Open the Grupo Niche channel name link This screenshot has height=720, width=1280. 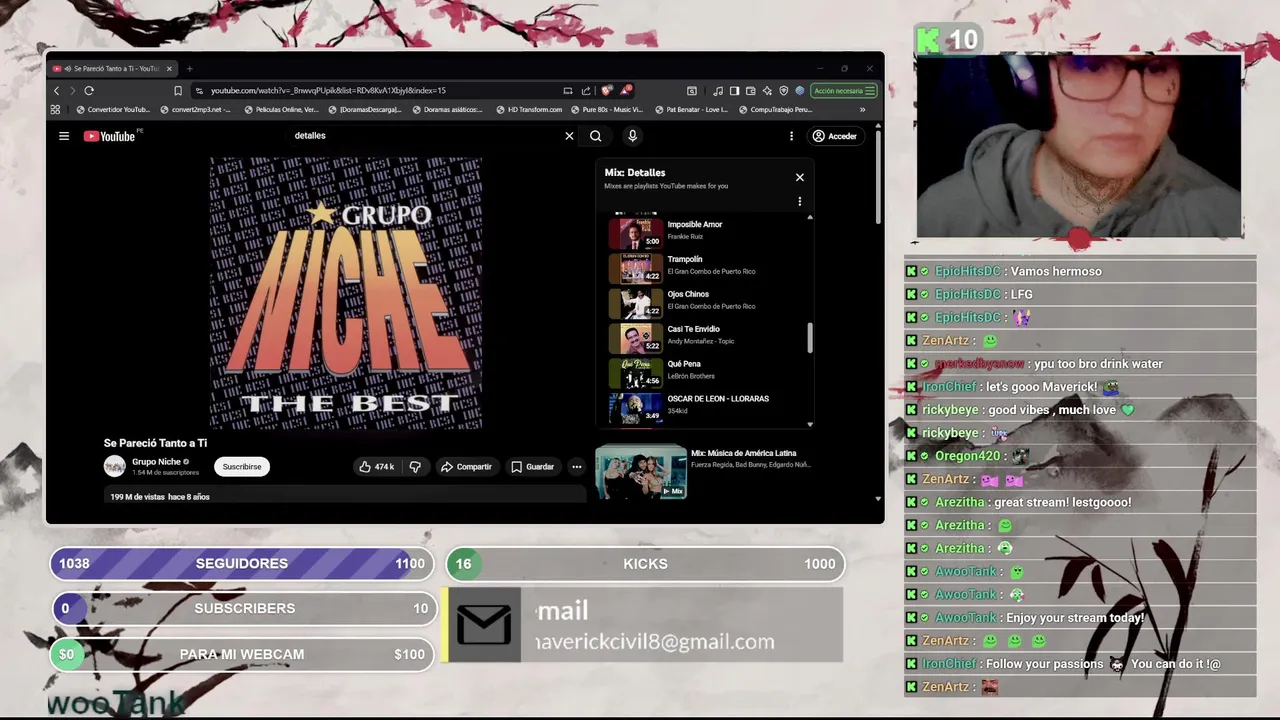click(x=156, y=462)
